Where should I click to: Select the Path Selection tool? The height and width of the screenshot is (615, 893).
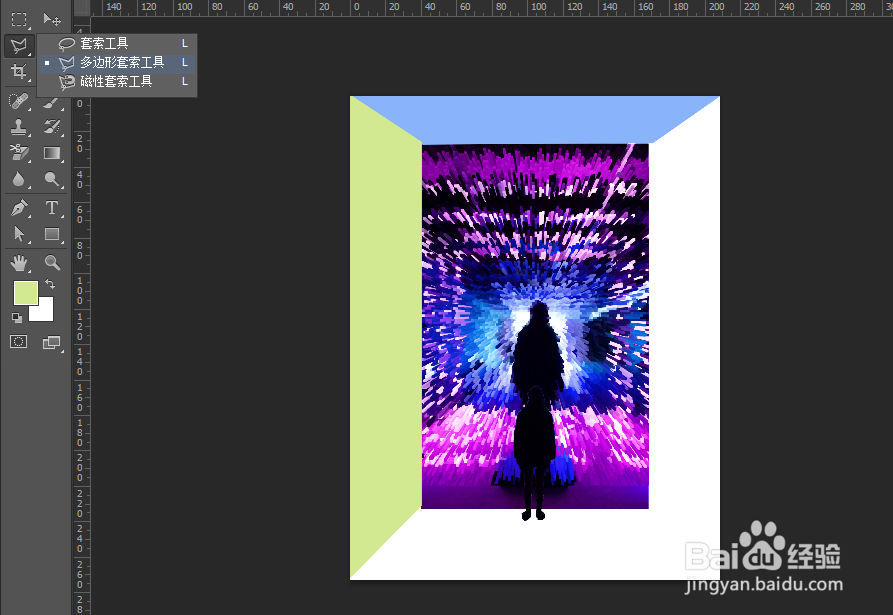tap(19, 234)
